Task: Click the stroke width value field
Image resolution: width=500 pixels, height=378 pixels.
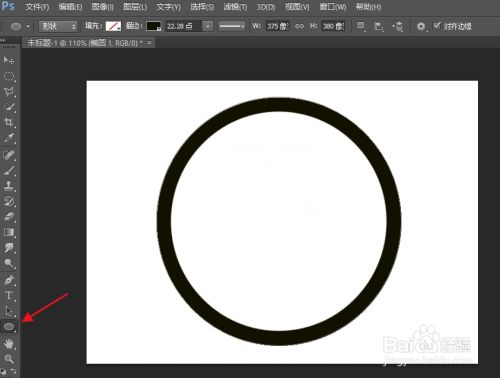Action: pos(184,26)
